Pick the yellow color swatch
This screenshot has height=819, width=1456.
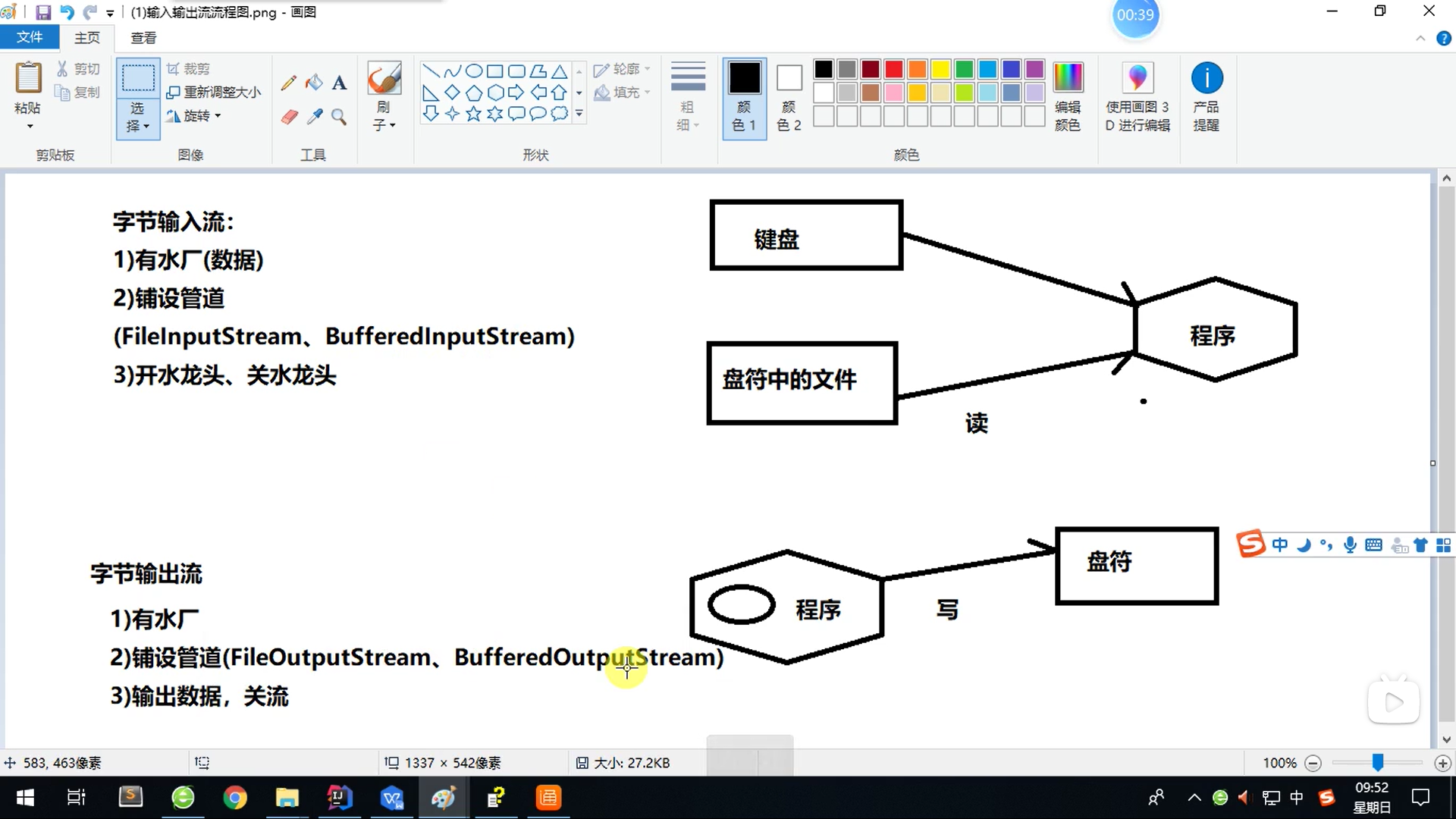click(x=941, y=70)
